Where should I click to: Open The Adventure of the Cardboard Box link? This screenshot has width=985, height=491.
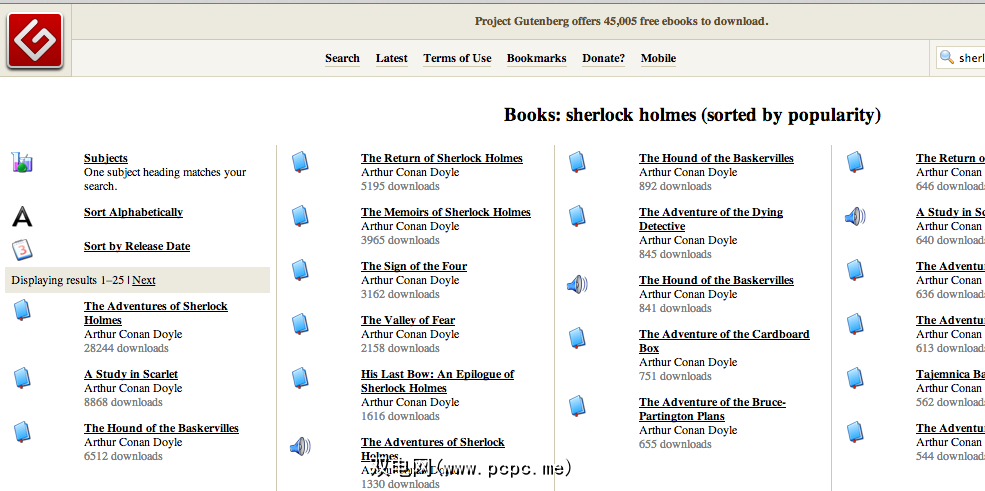click(x=724, y=341)
